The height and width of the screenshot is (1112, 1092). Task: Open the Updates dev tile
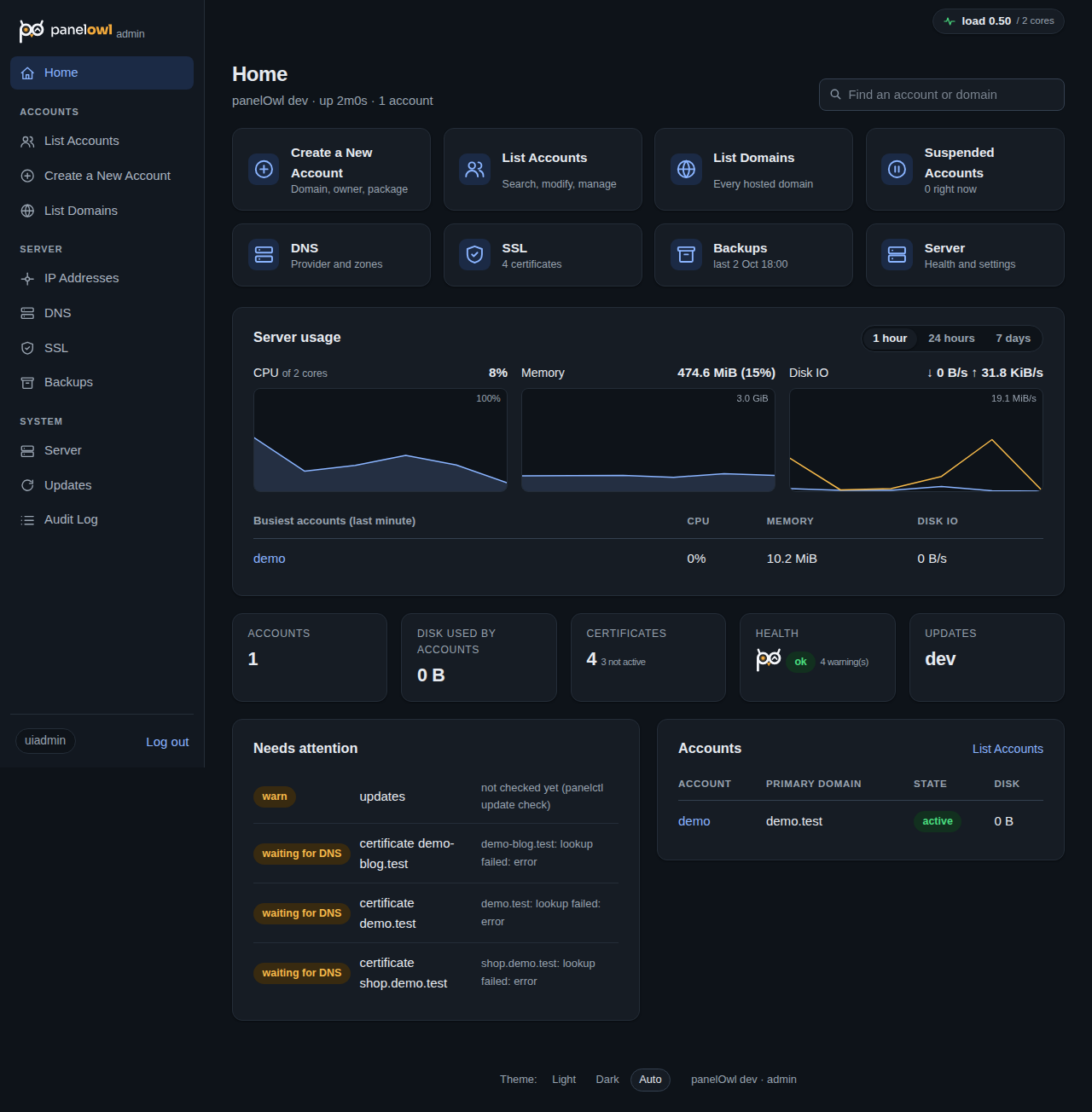(x=987, y=657)
